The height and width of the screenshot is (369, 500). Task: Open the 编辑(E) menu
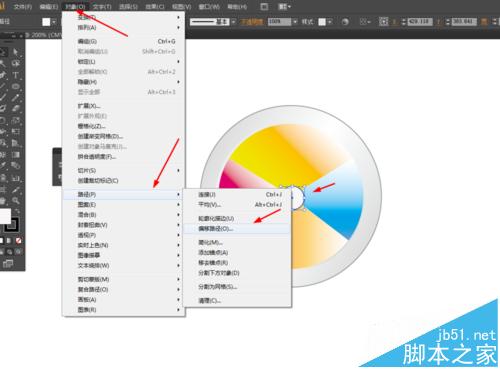point(49,6)
